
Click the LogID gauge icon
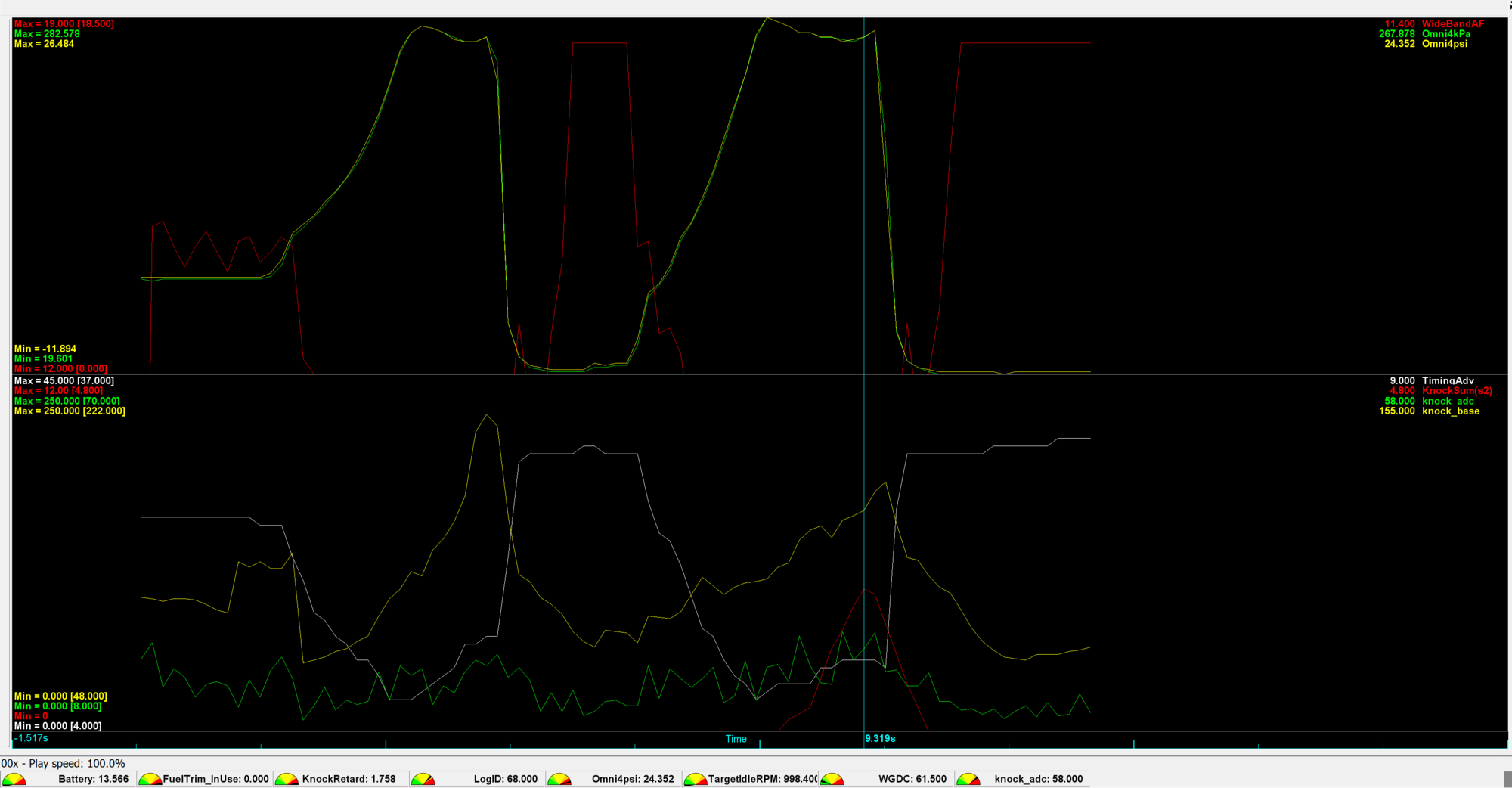click(x=423, y=780)
